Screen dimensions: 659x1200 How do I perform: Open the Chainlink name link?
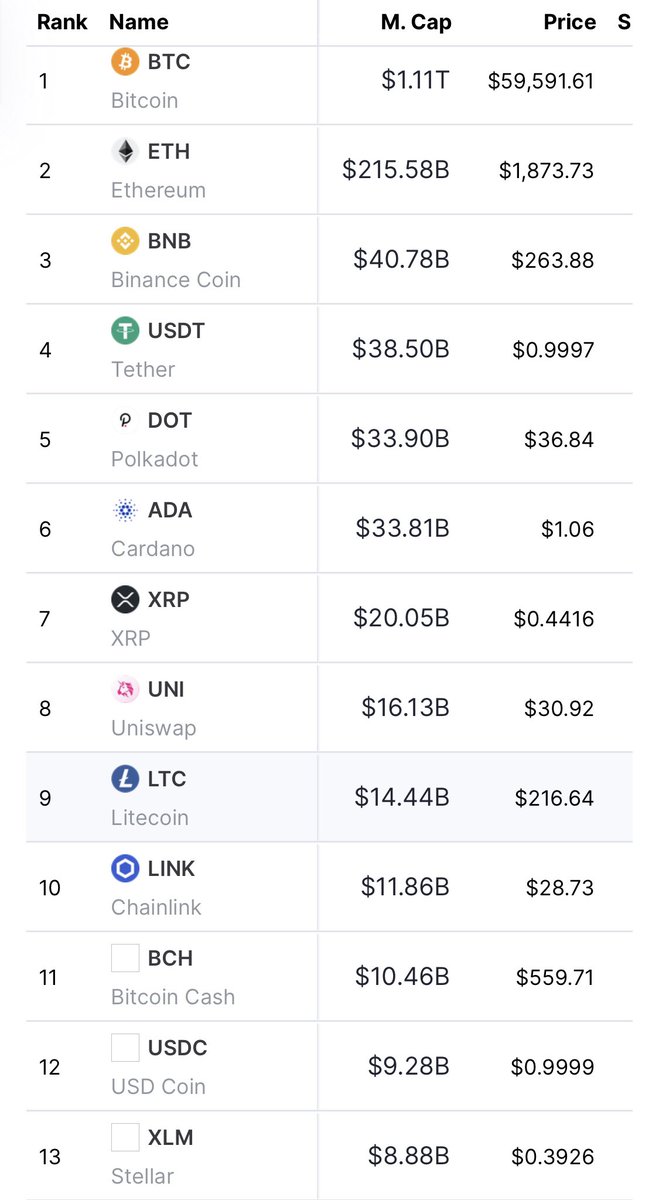coord(156,908)
